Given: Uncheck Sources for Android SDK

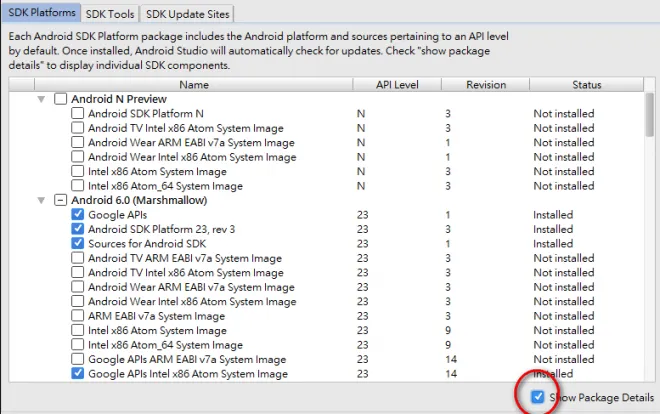Looking at the screenshot, I should point(77,243).
